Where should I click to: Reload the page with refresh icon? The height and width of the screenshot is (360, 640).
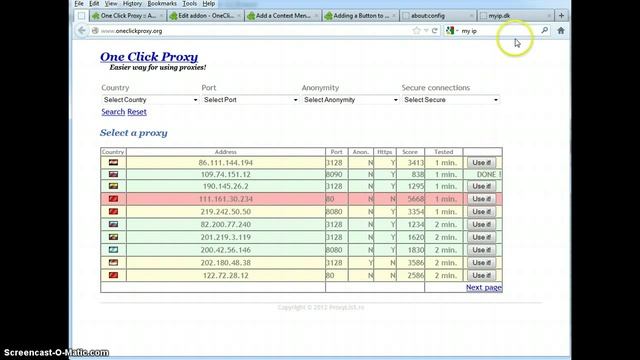click(435, 31)
